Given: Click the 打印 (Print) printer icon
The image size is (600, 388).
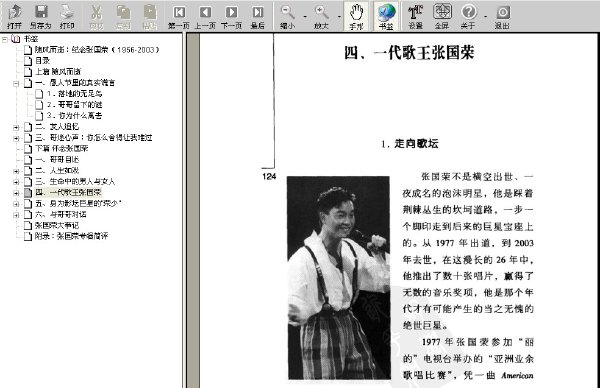Looking at the screenshot, I should pos(67,12).
